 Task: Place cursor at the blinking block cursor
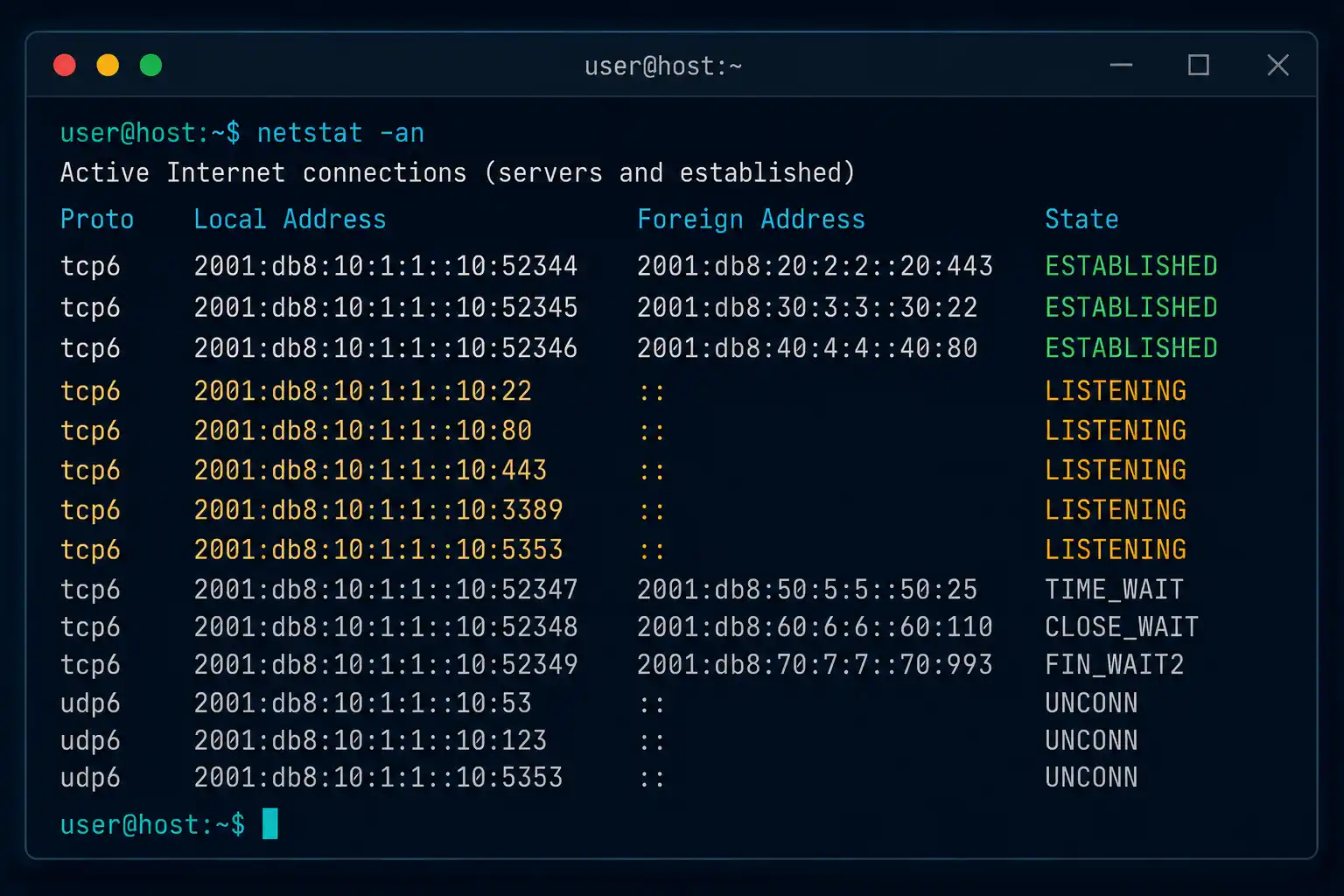[270, 824]
